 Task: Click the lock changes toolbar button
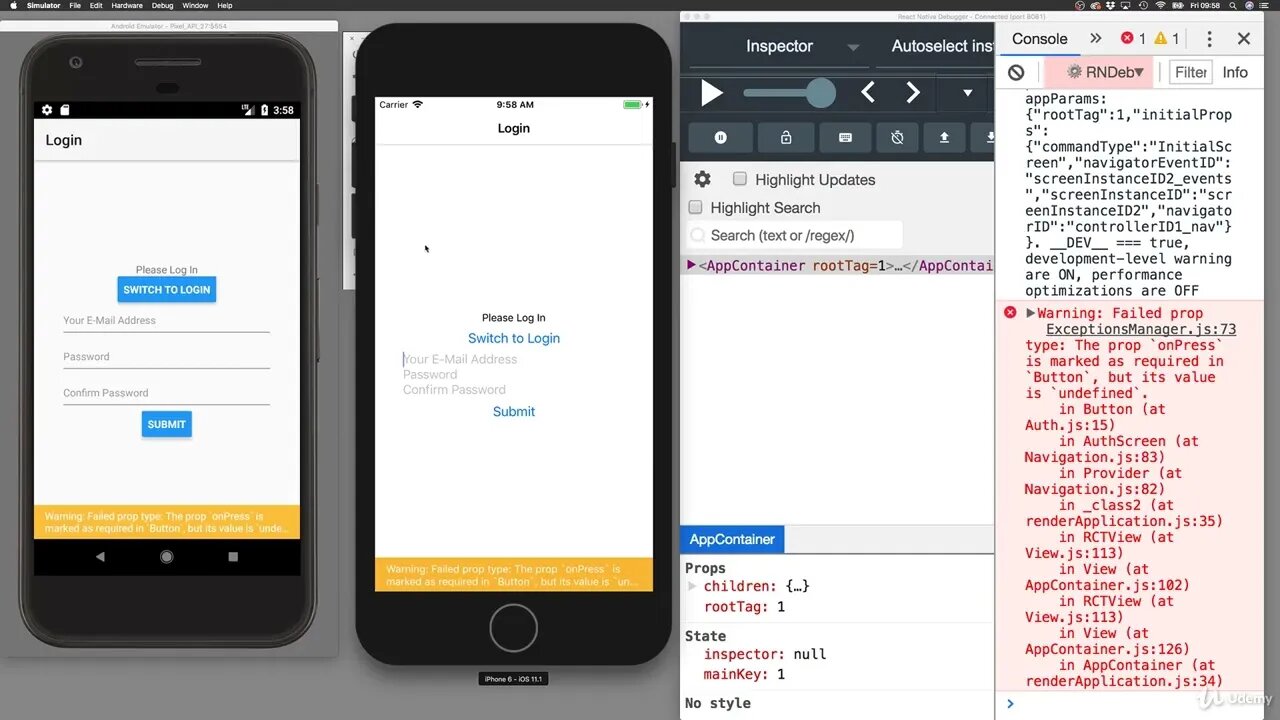point(786,138)
